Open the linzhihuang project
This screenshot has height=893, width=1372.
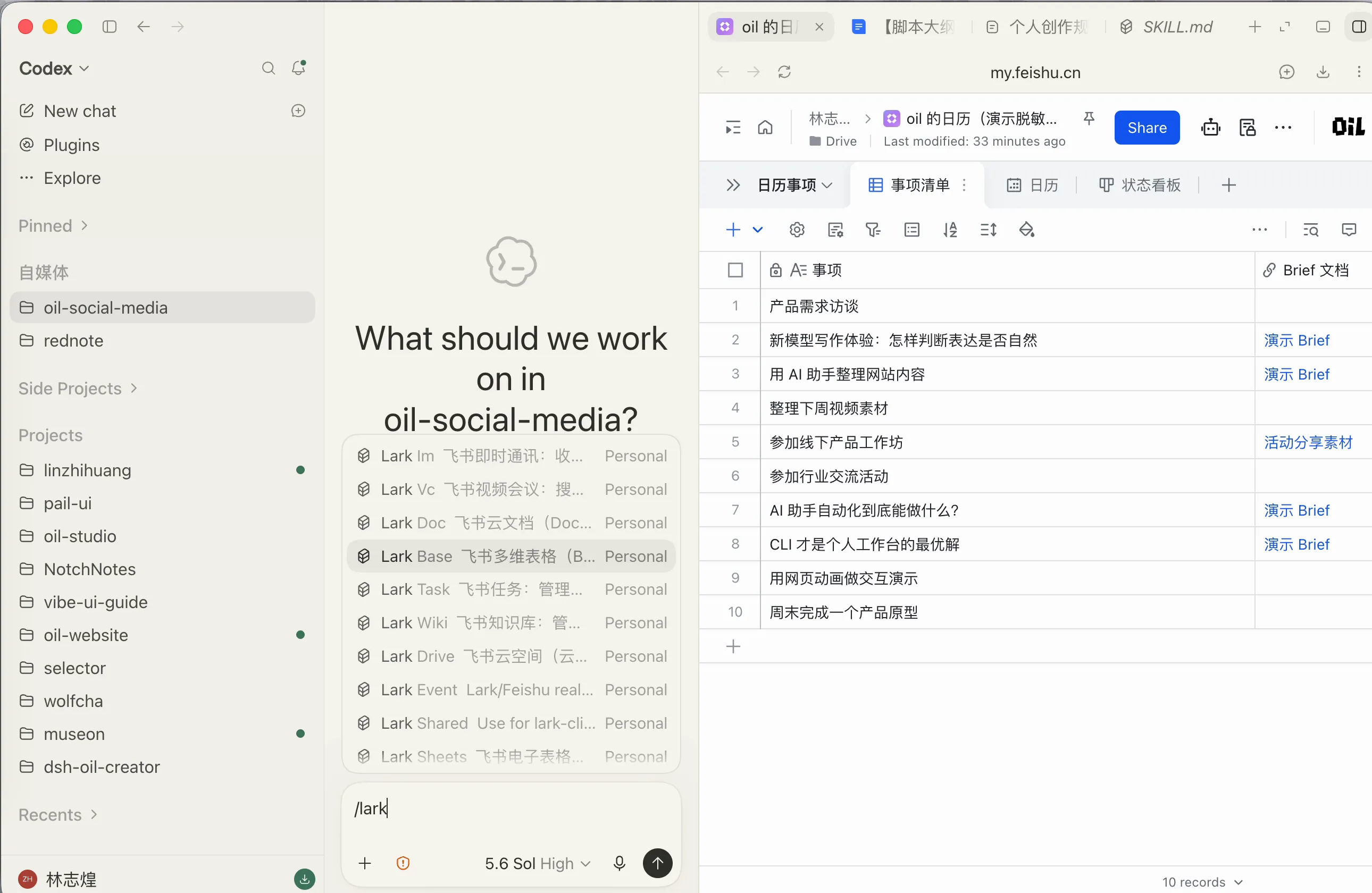pyautogui.click(x=162, y=470)
